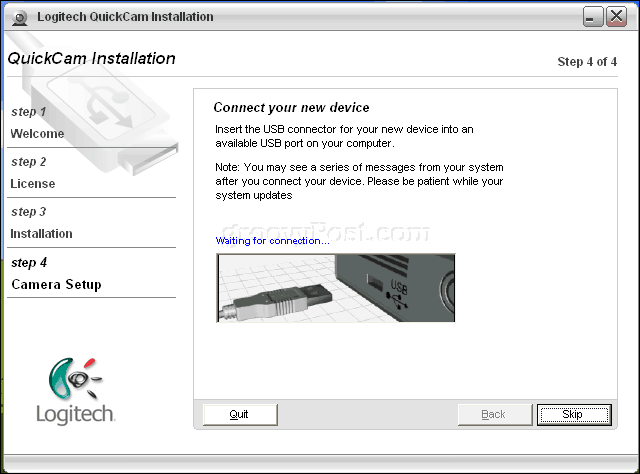Click the 'Note: You may see' paragraph
The height and width of the screenshot is (474, 640).
(359, 181)
